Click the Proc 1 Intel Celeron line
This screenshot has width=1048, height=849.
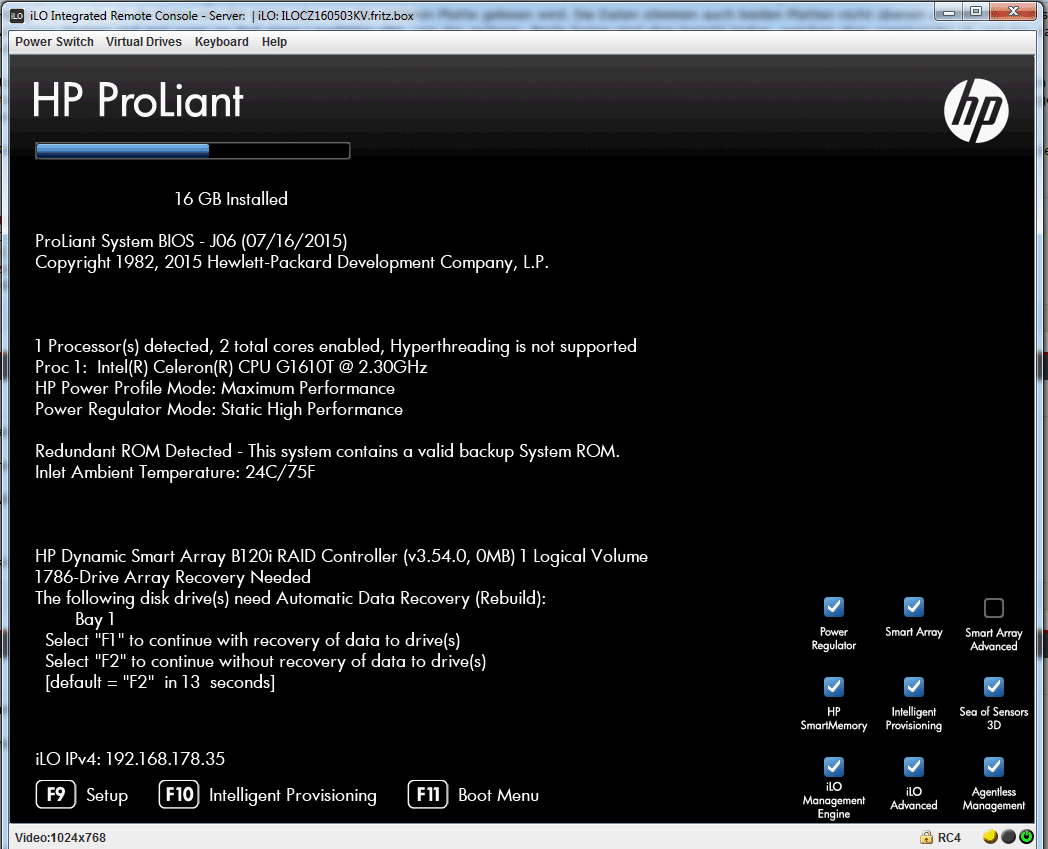pos(231,367)
